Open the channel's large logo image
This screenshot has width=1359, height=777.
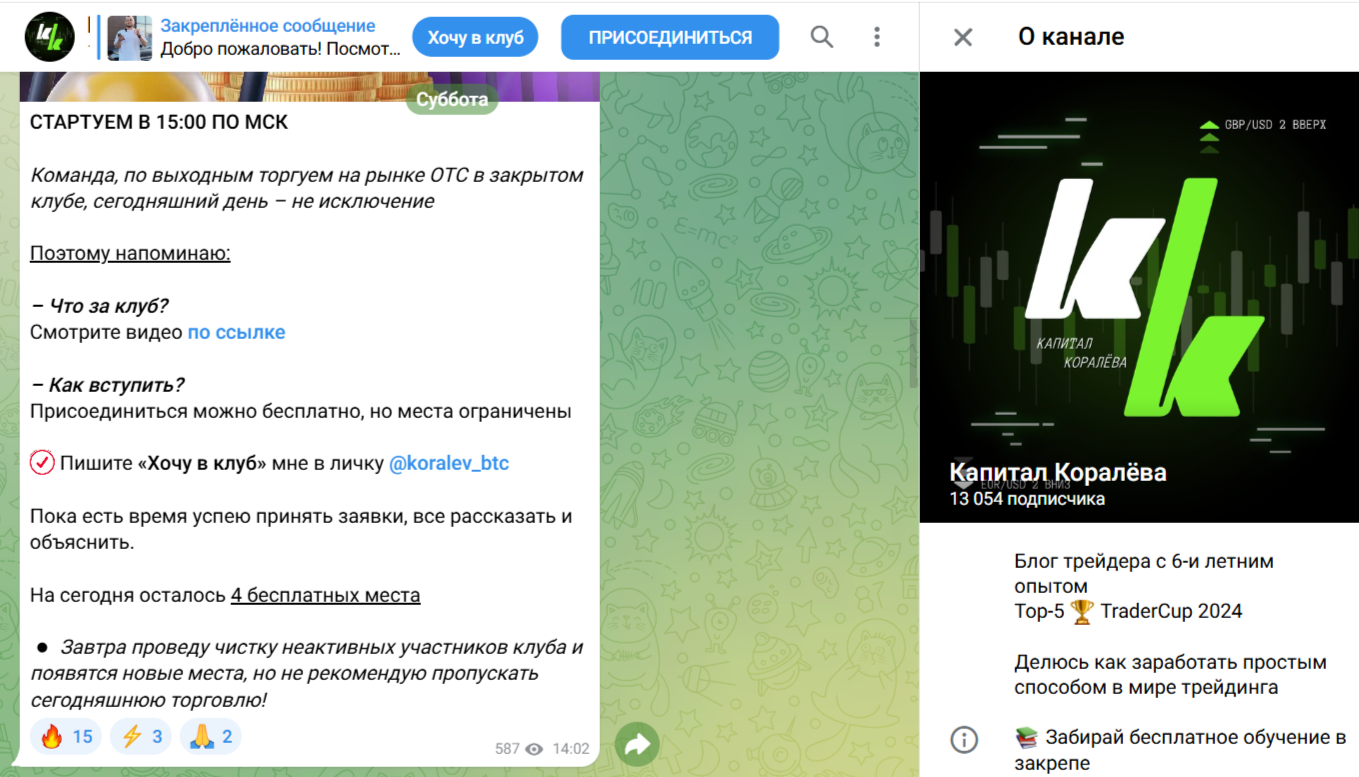coord(1139,297)
